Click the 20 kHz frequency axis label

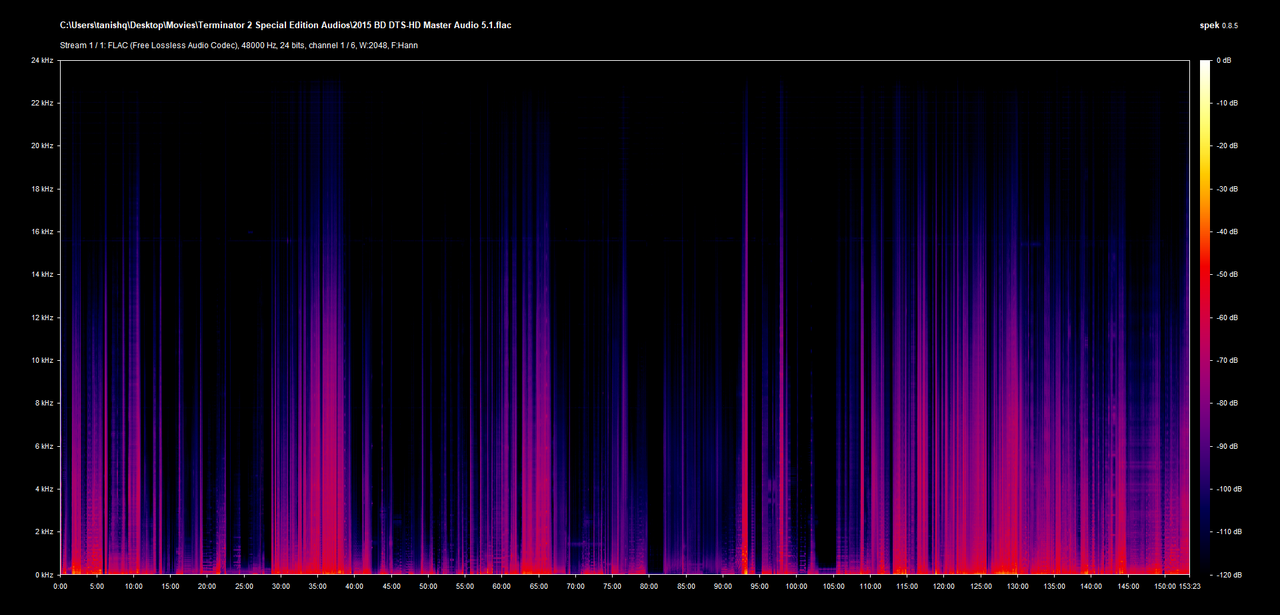43,146
